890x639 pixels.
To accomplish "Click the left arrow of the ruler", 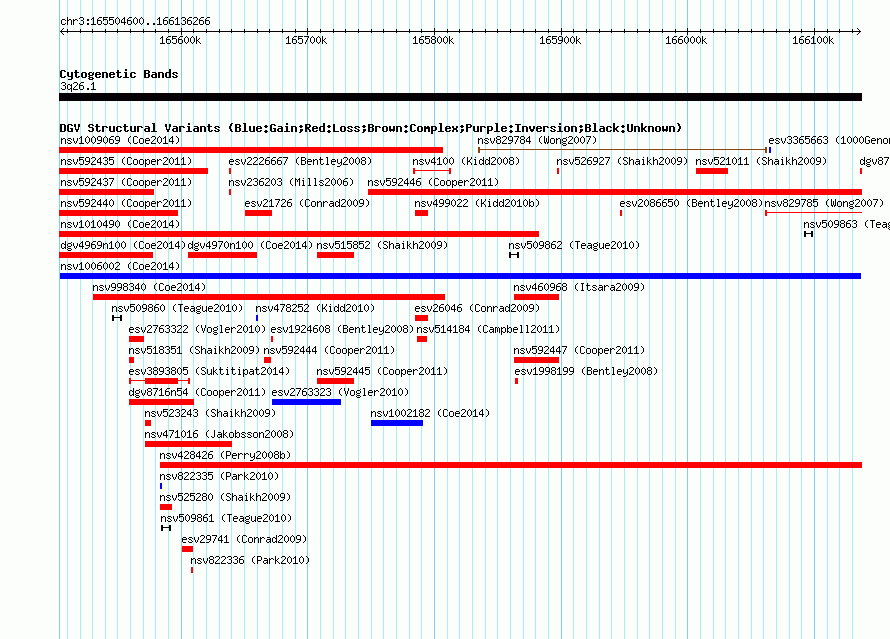I will pos(62,31).
